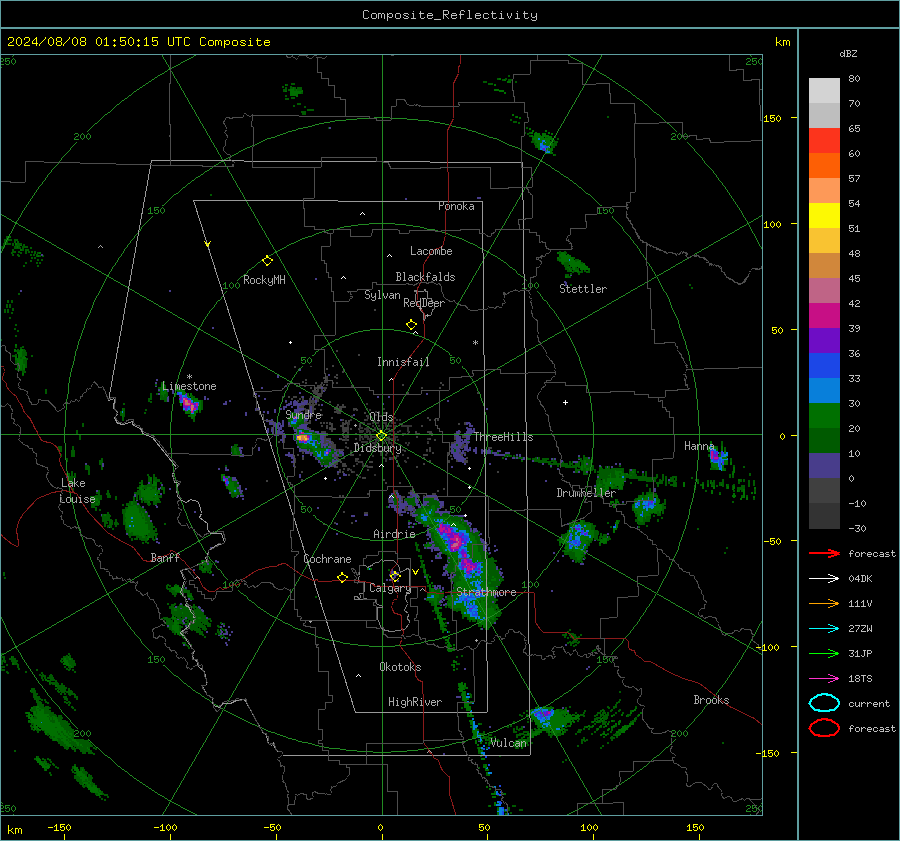Click the Sundre town label

tap(303, 414)
